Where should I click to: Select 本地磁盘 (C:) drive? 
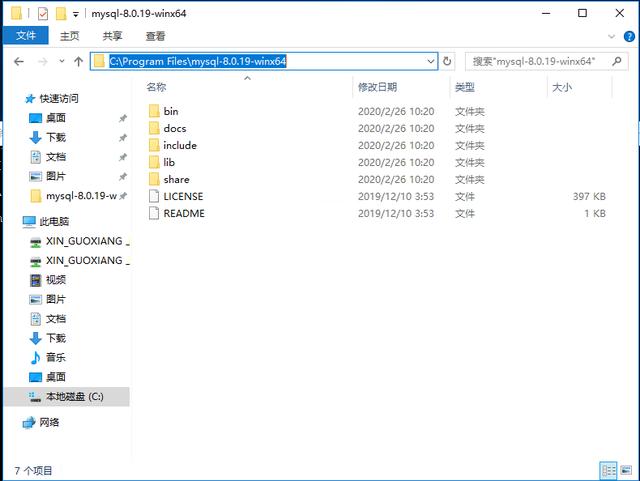click(x=67, y=396)
